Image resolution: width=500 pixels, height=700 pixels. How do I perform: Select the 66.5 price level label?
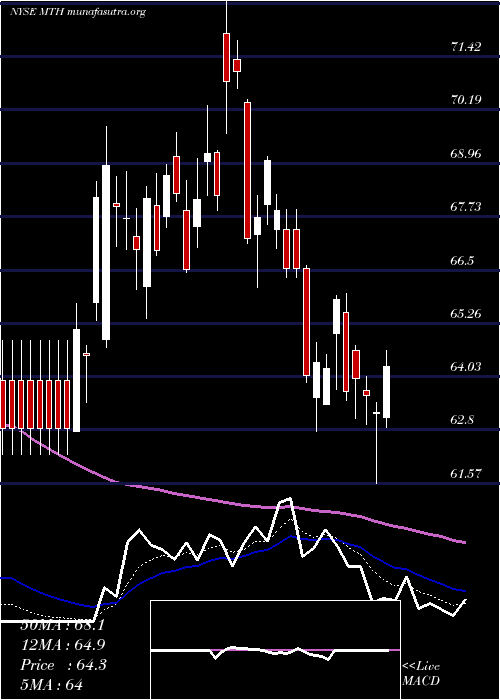pos(462,261)
